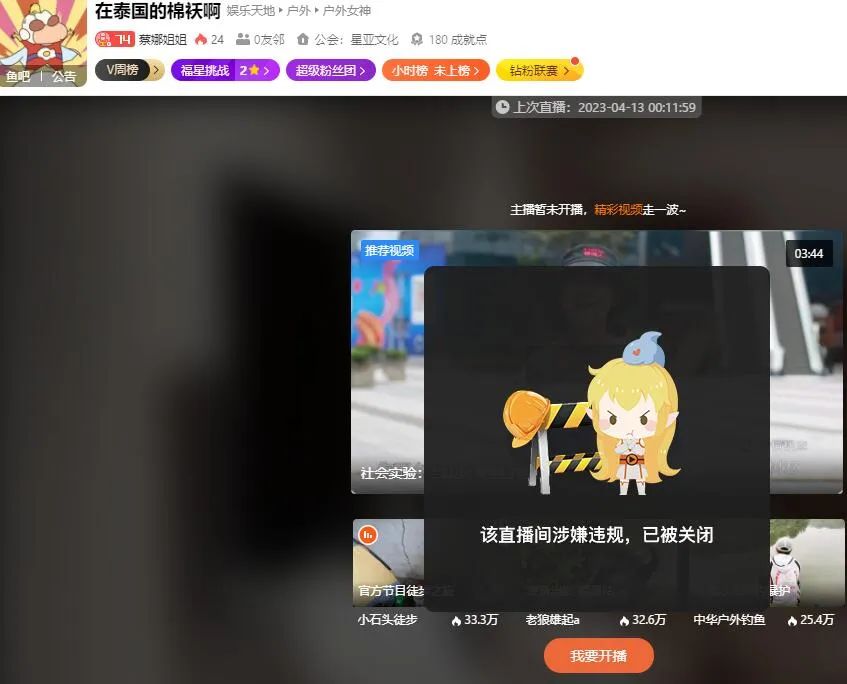Viewport: 847px width, 684px height.
Task: Open streamer 中华户外钓鱼
Action: (x=729, y=620)
